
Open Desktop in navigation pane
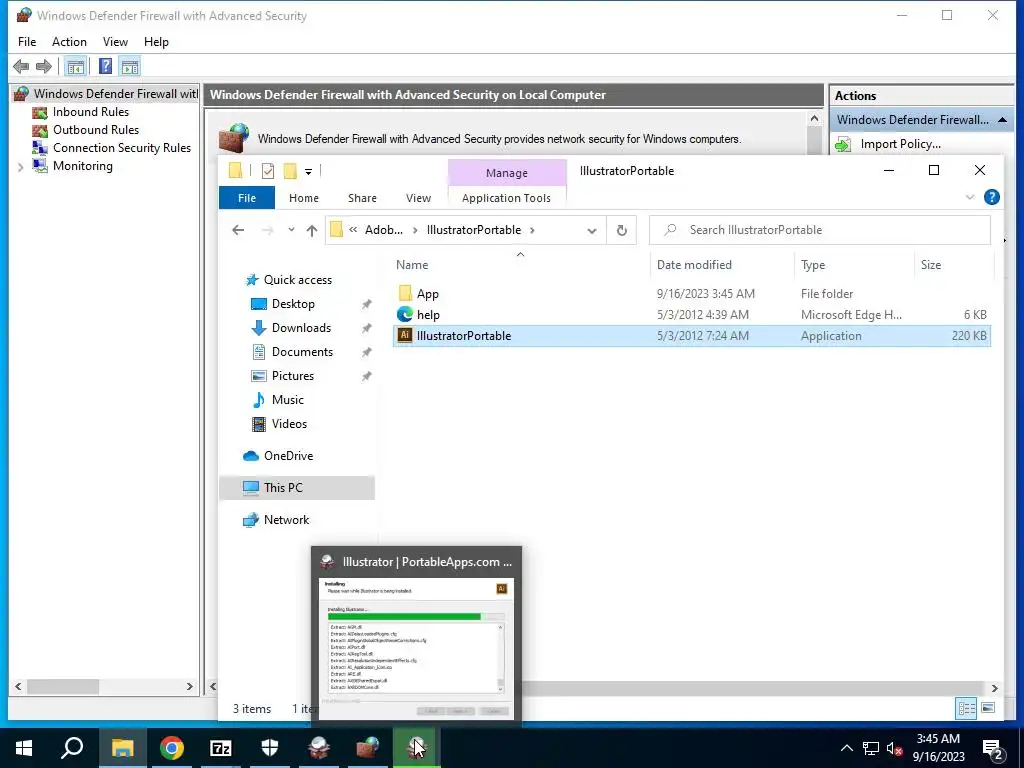pos(293,304)
